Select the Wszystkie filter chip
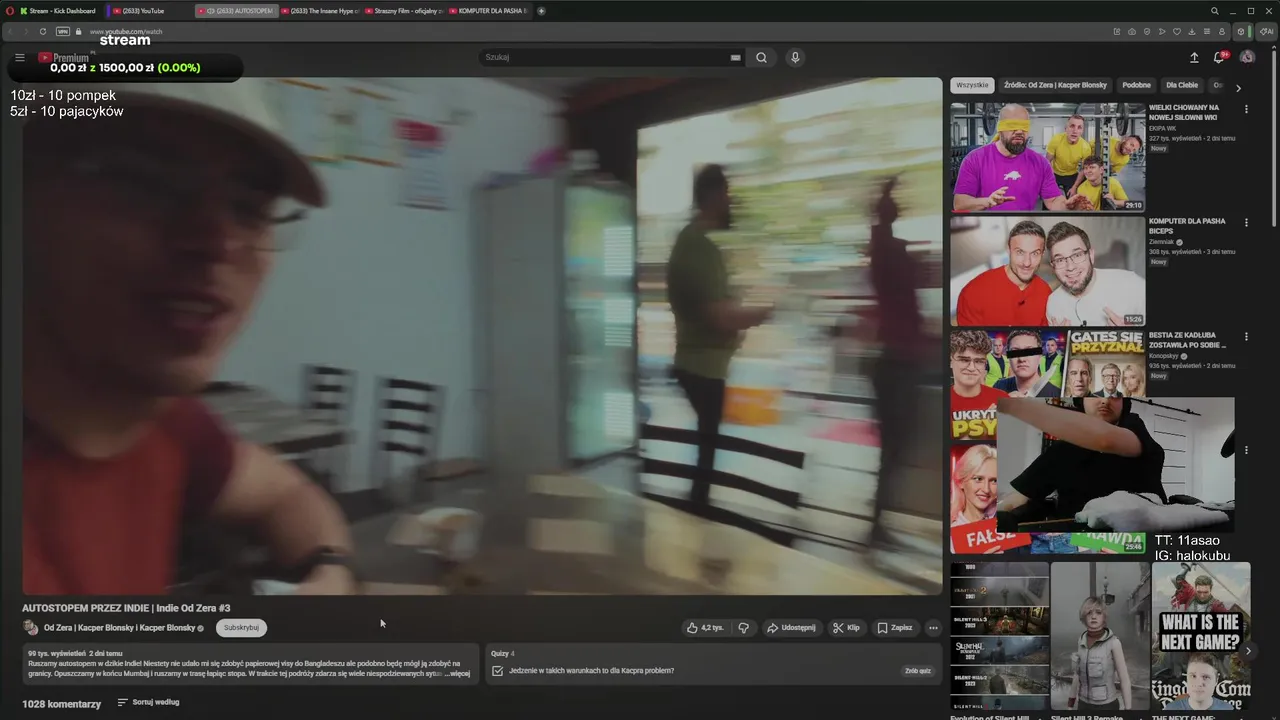The height and width of the screenshot is (720, 1280). 972,85
